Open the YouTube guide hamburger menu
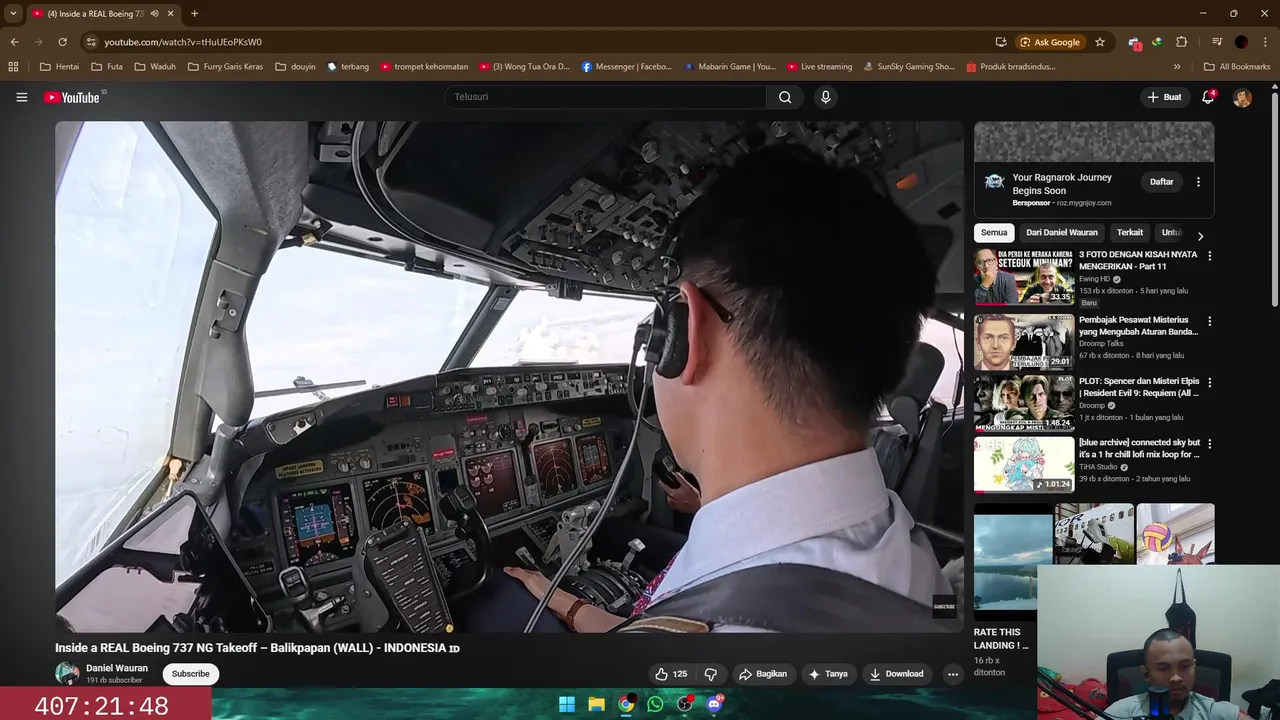The width and height of the screenshot is (1280, 720). pyautogui.click(x=21, y=97)
